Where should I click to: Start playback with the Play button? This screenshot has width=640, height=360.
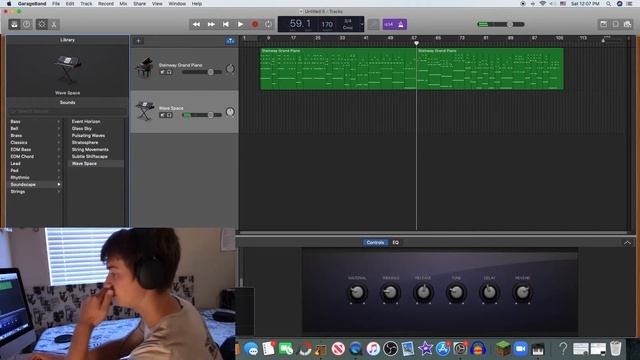(240, 24)
